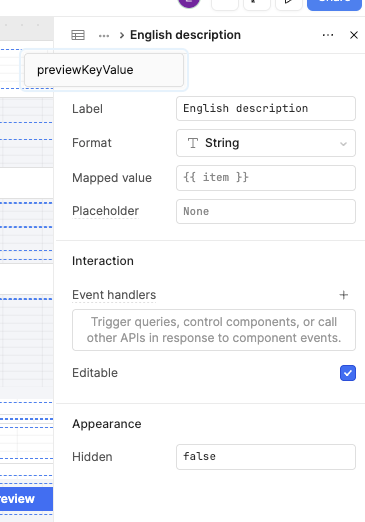
Task: Click the preview play icon button
Action: click(x=289, y=4)
